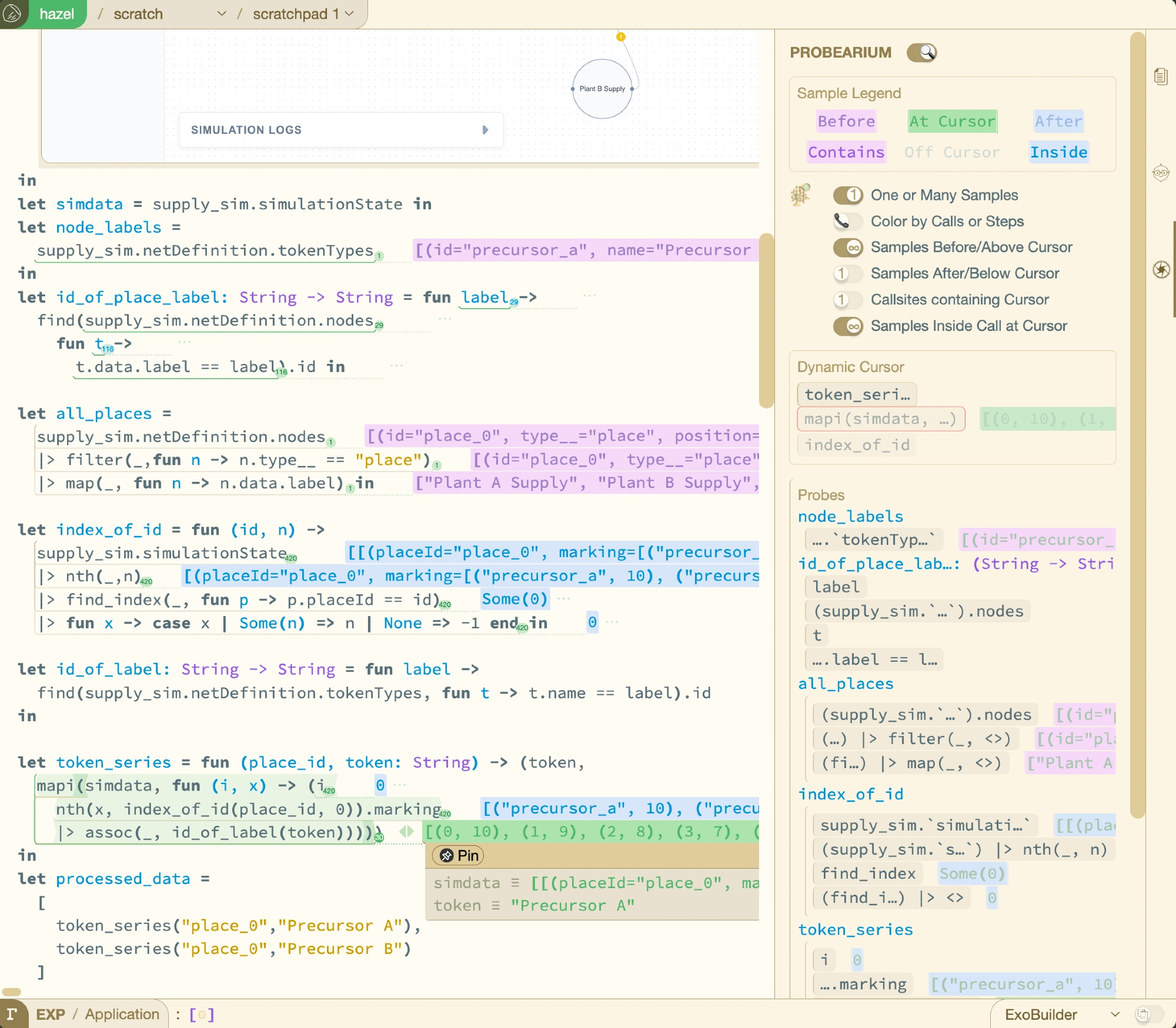This screenshot has width=1176, height=1028.
Task: Toggle Samples After/Below Cursor
Action: tap(847, 273)
